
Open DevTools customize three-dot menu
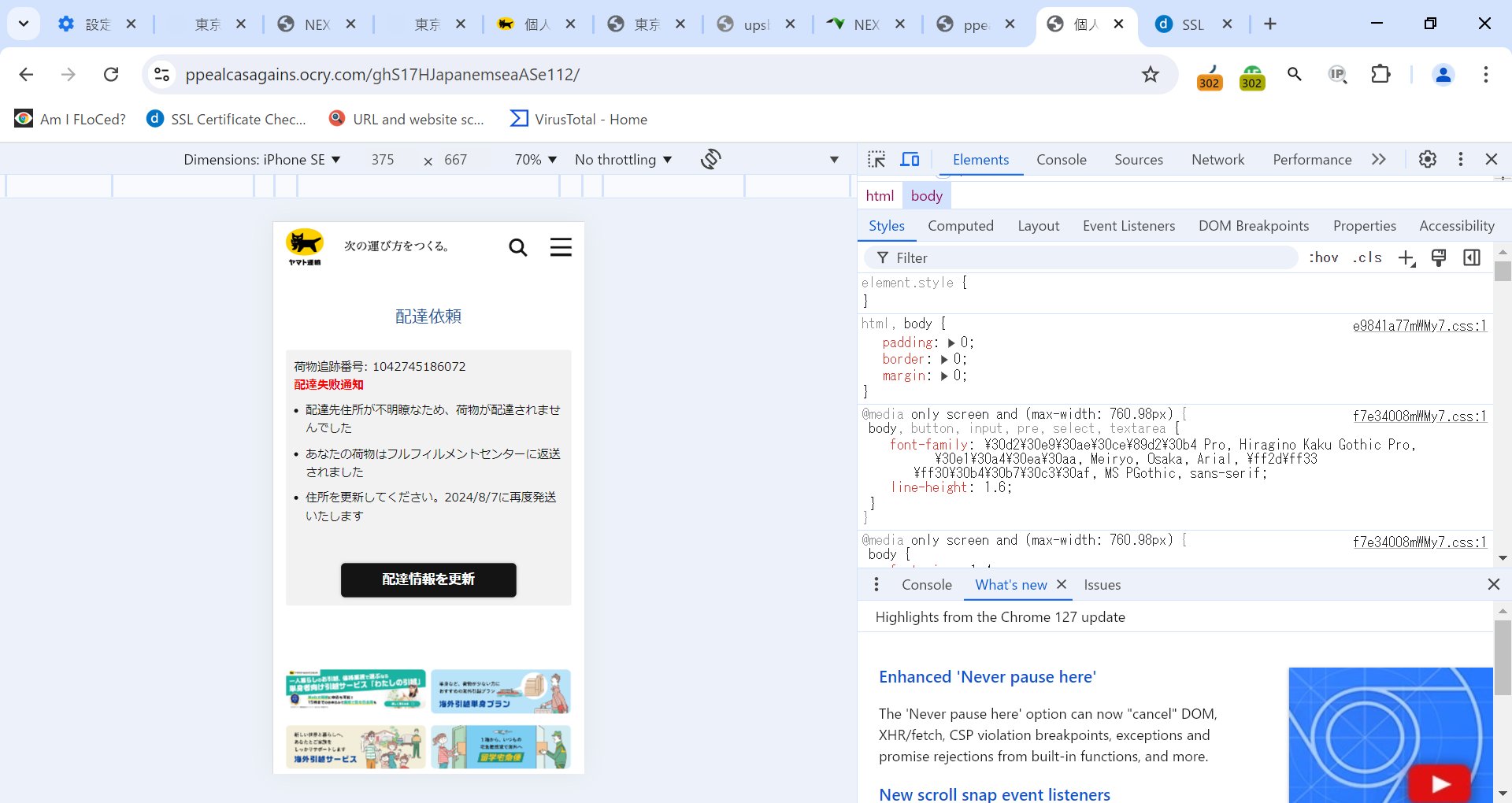tap(1460, 159)
